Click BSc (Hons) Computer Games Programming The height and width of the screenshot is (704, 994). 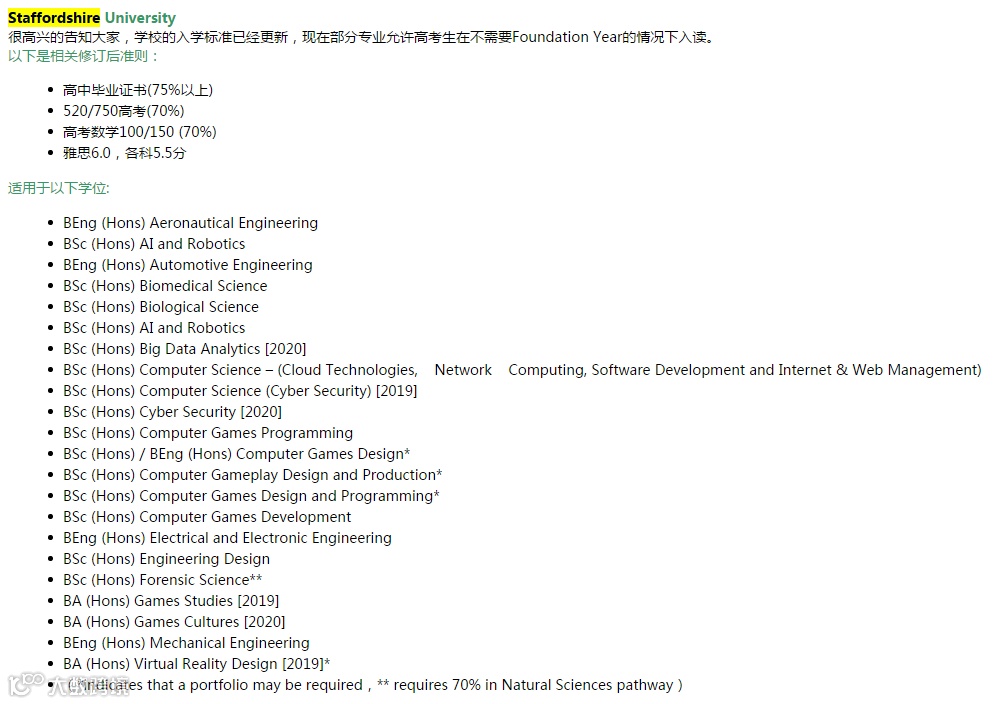208,432
